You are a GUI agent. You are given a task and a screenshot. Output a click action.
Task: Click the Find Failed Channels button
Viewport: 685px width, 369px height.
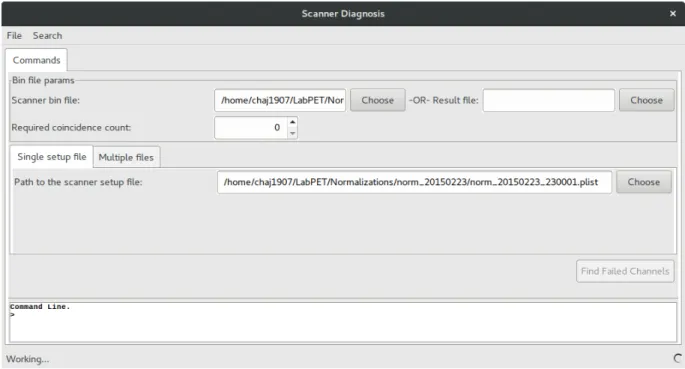tap(625, 271)
